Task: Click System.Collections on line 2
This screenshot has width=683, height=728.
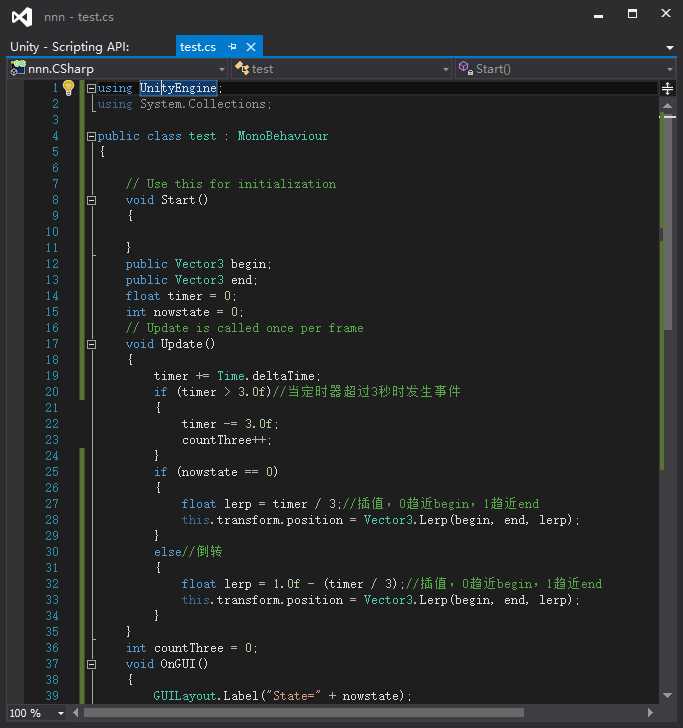Action: pos(203,104)
